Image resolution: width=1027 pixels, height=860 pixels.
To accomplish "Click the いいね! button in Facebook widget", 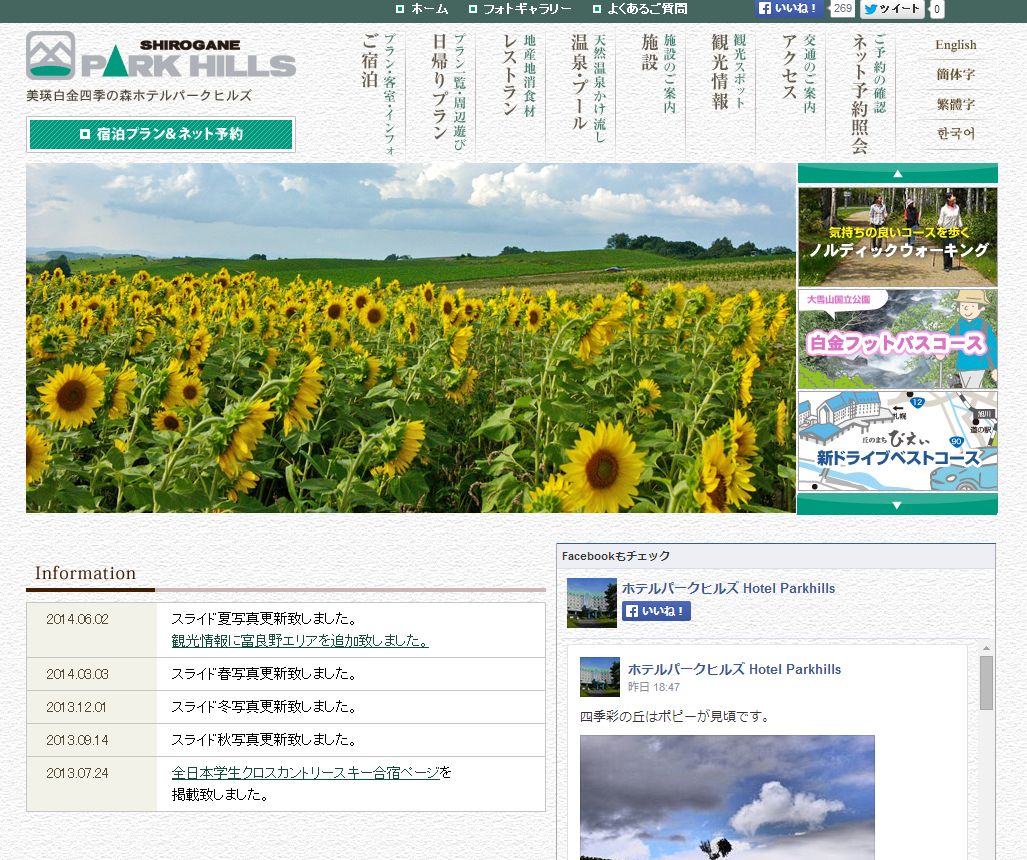I will click(656, 611).
